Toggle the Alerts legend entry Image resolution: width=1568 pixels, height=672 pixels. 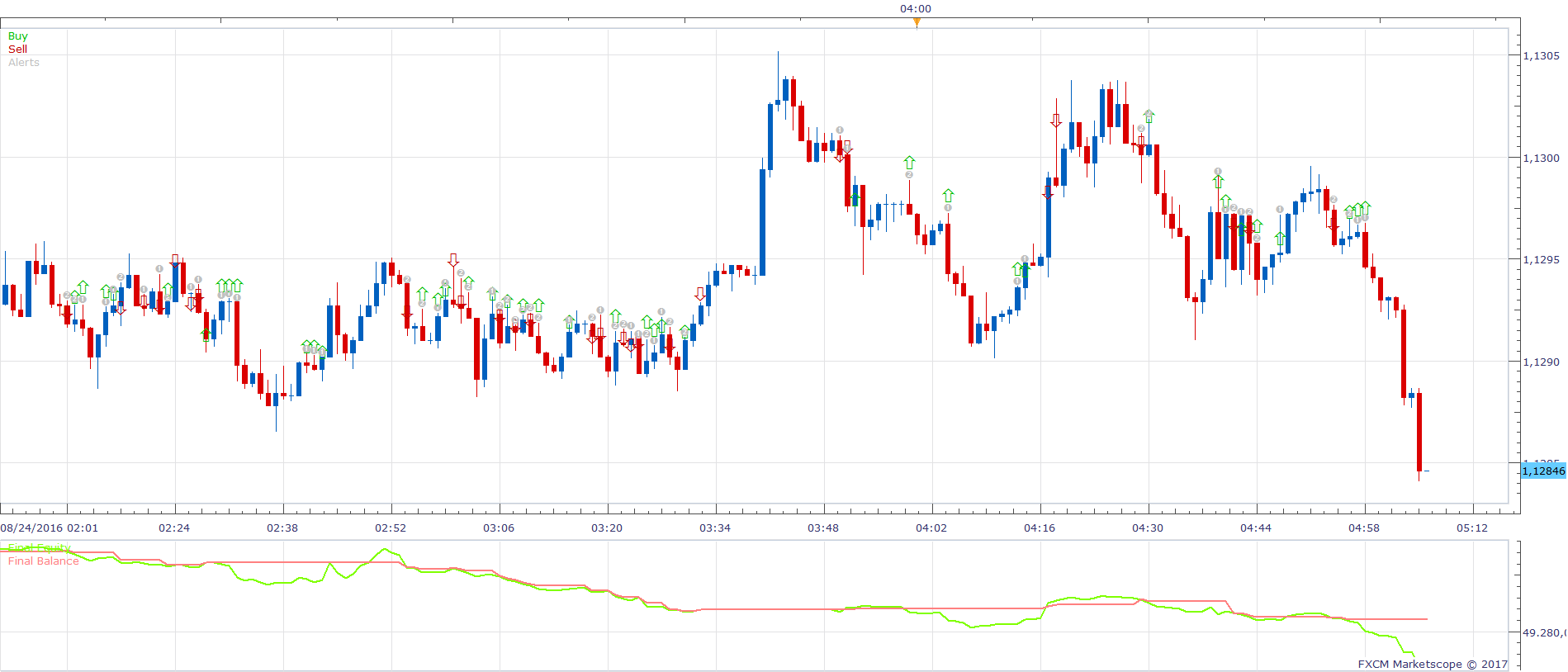point(24,63)
